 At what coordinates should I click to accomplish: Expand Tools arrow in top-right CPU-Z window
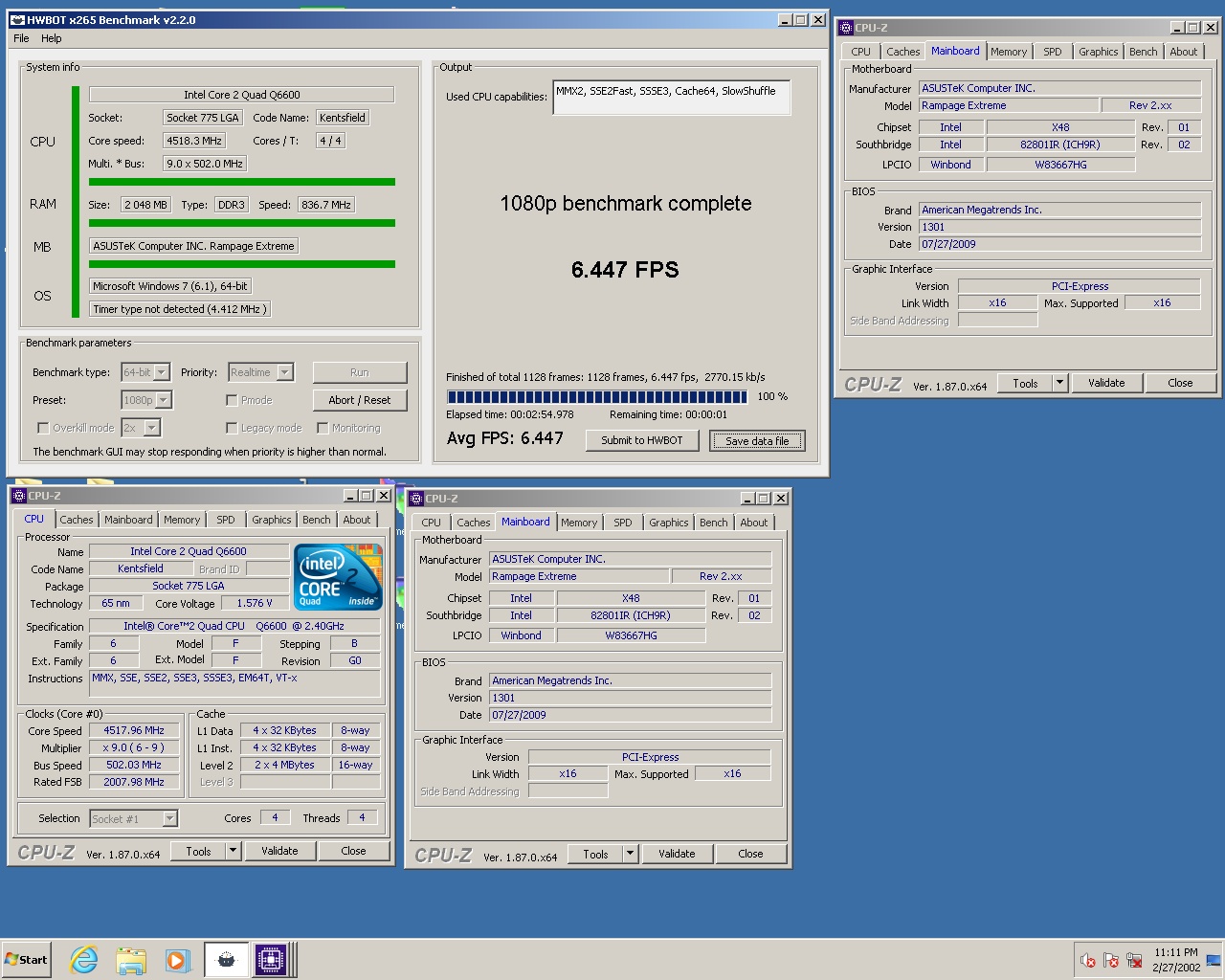click(1059, 383)
